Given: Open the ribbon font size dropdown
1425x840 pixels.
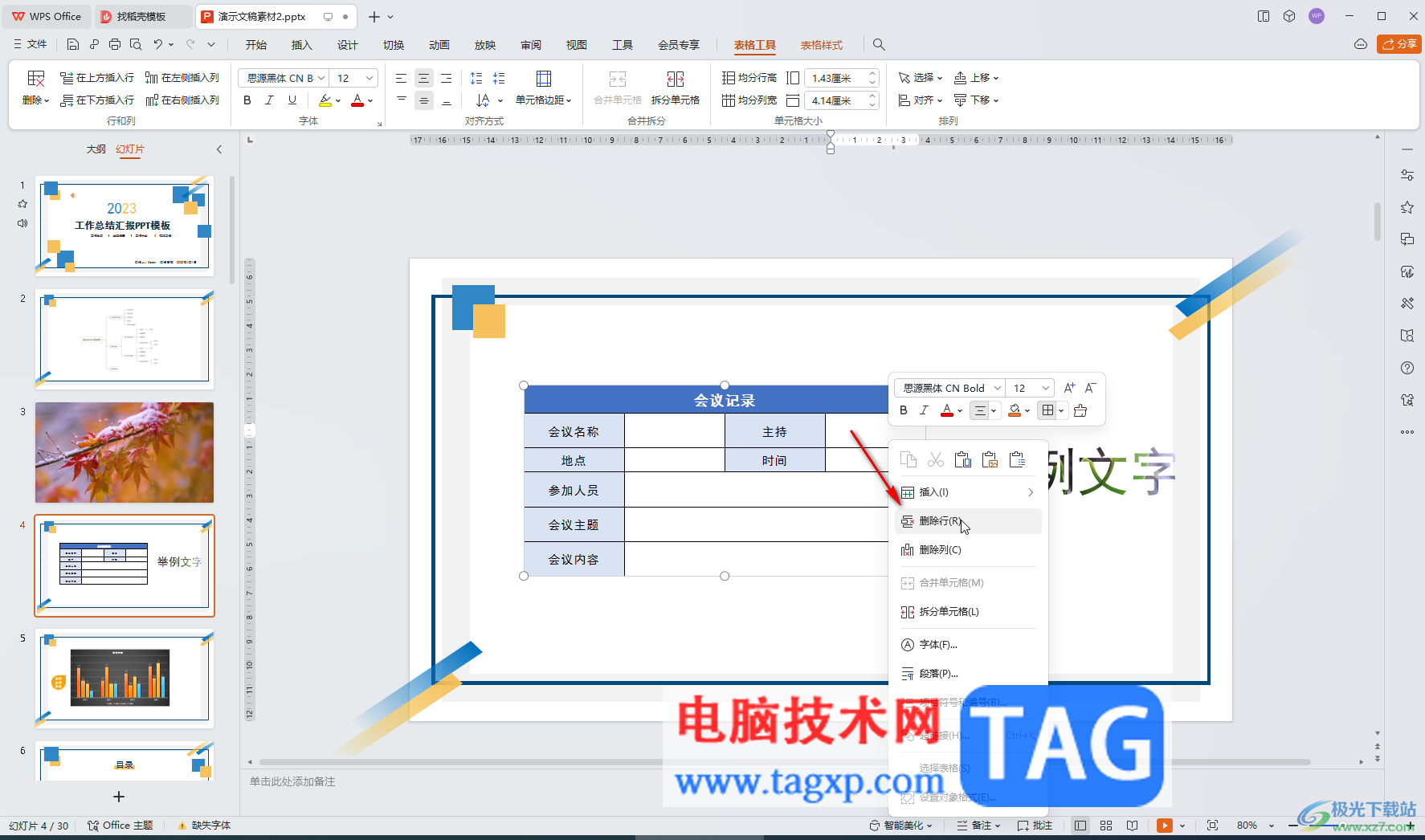Looking at the screenshot, I should point(370,78).
